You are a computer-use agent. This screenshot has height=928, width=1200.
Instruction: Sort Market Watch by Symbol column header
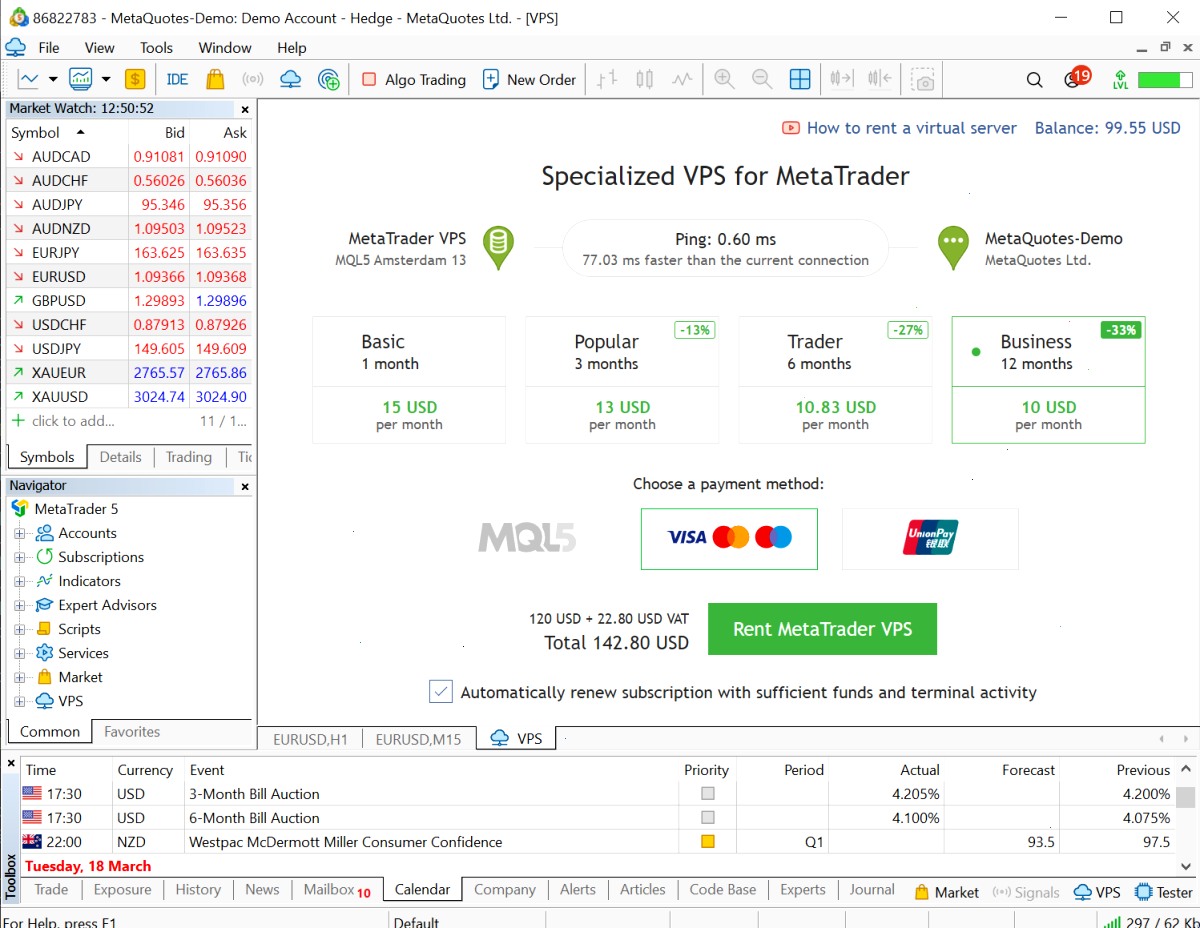click(67, 132)
